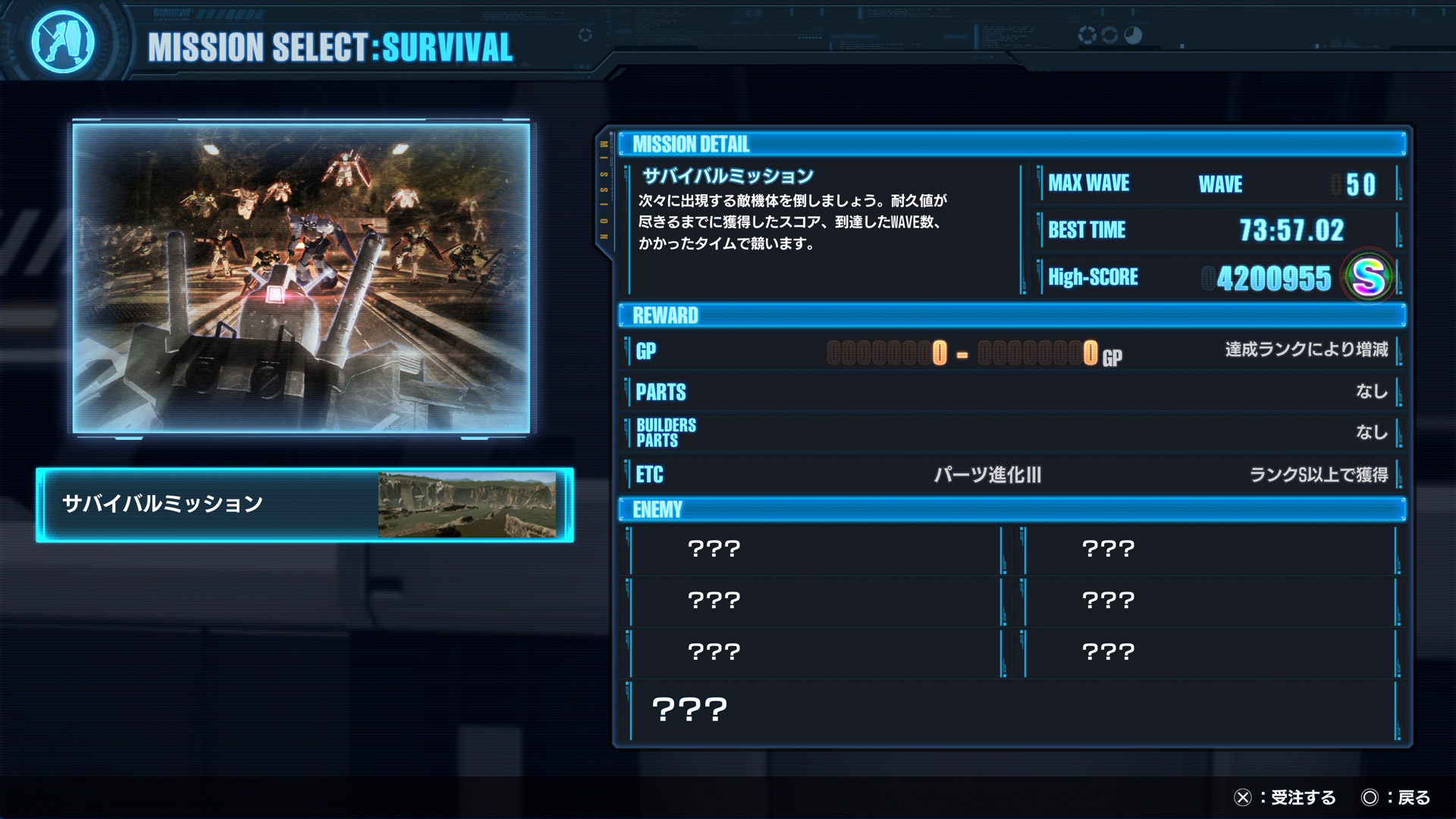Image resolution: width=1456 pixels, height=819 pixels.
Task: Select the サバイバルミッション mission entry
Action: (x=305, y=504)
